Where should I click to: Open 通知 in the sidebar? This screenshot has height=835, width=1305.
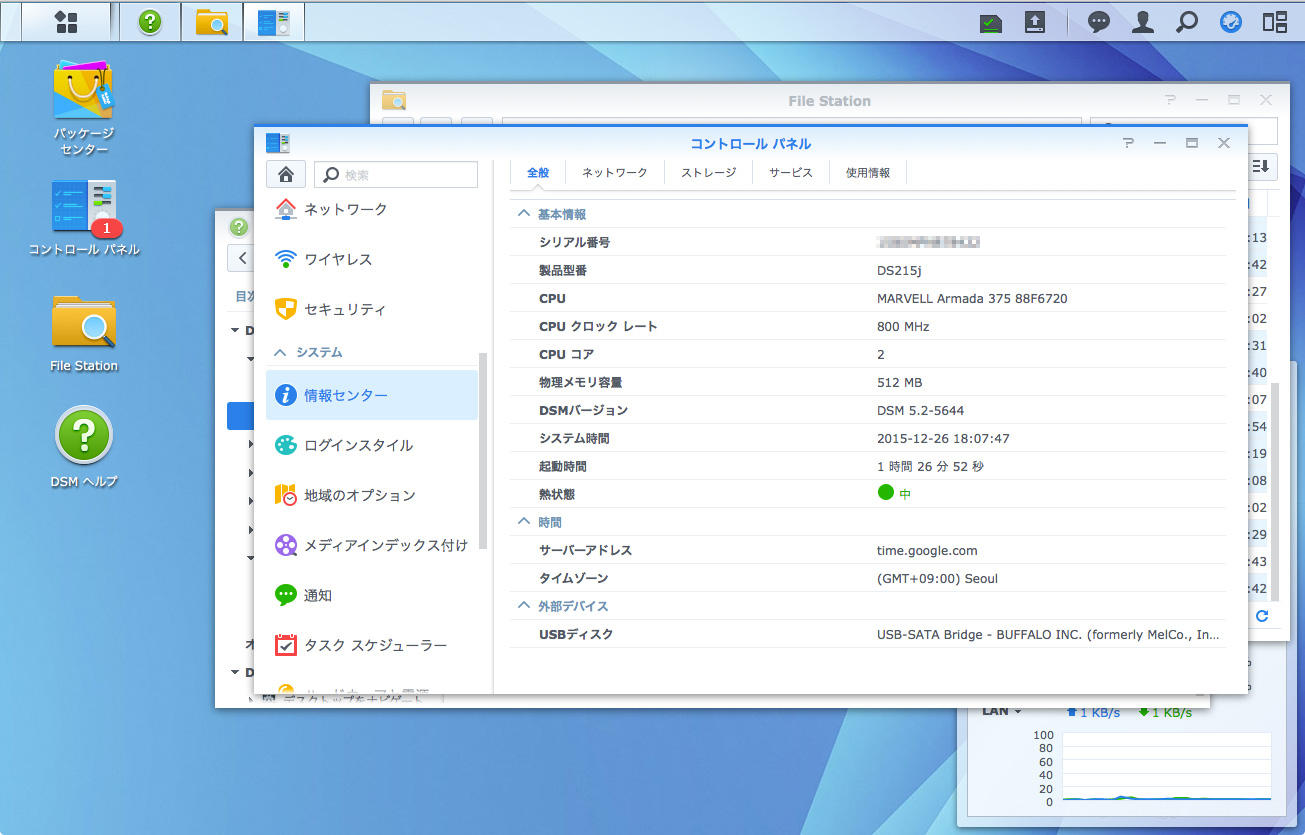[371, 595]
